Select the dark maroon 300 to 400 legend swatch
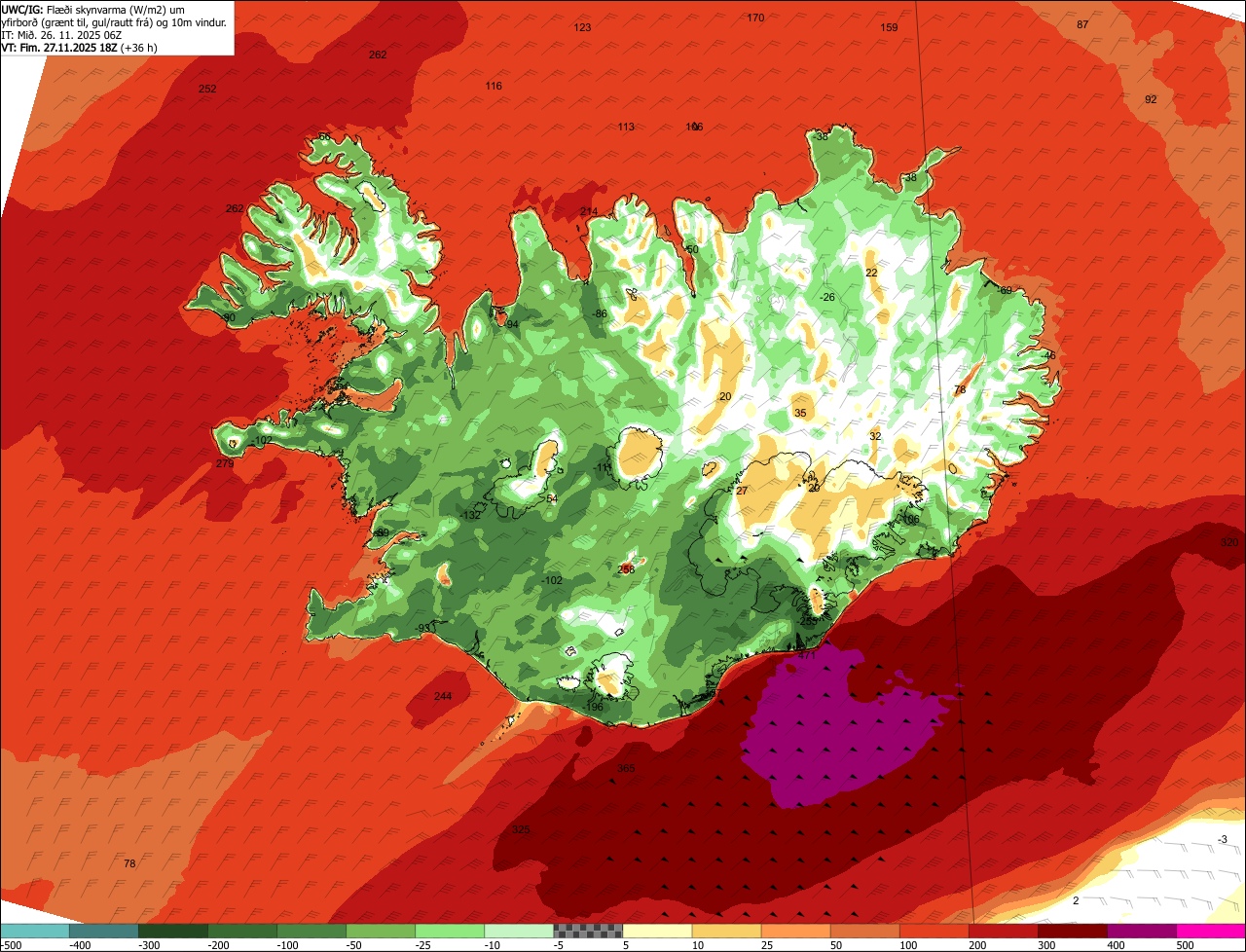Image resolution: width=1246 pixels, height=952 pixels. (1073, 931)
